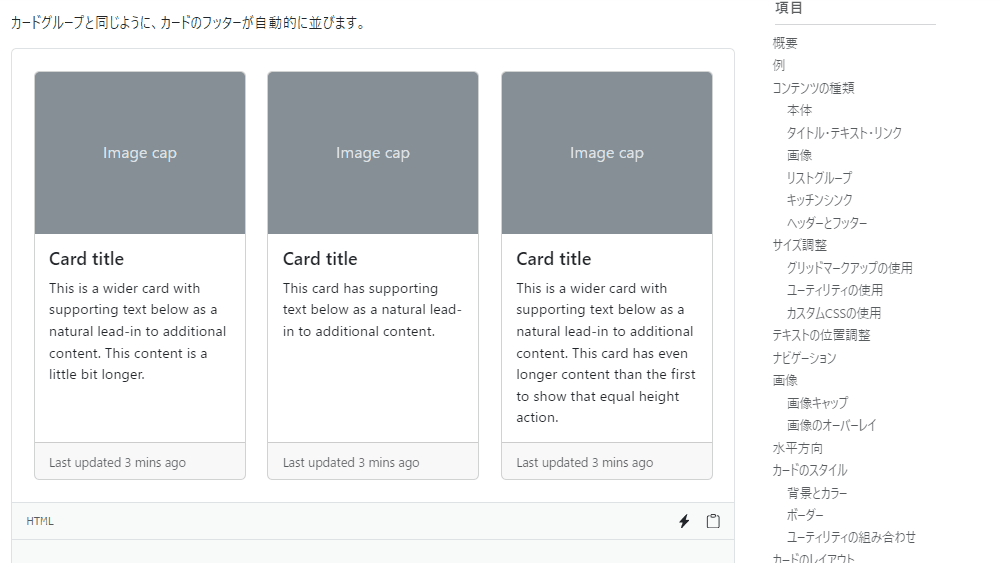Screen dimensions: 1000x563
Task: Go to the 例 section link
Action: pos(778,66)
